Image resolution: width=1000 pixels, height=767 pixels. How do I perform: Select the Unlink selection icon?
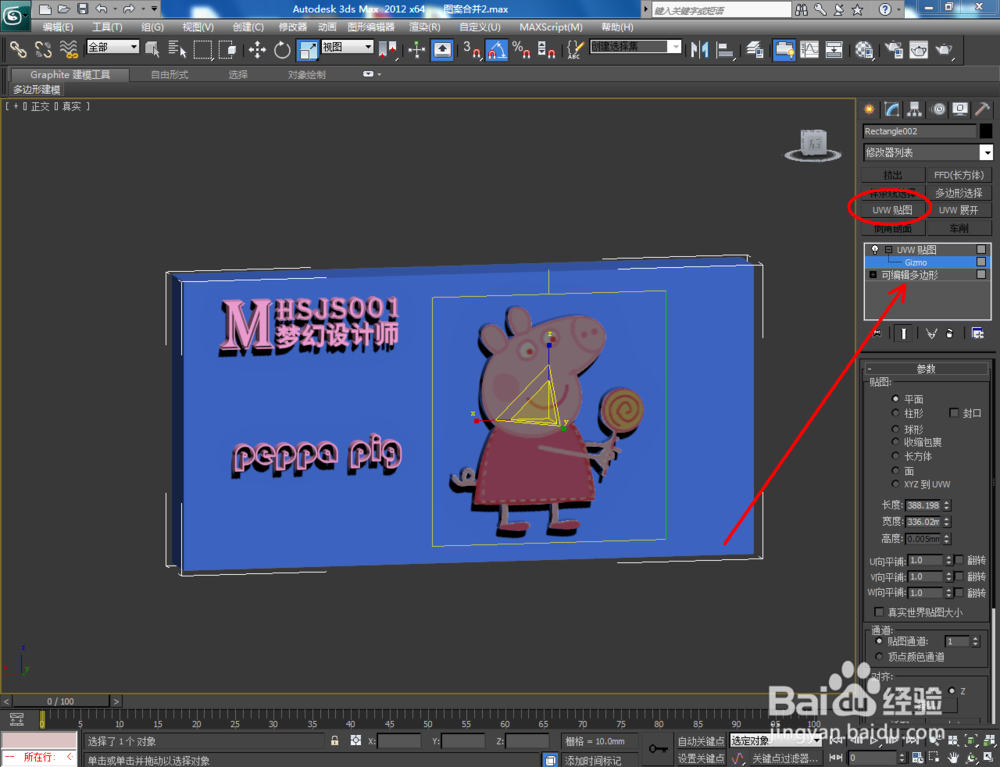(43, 49)
